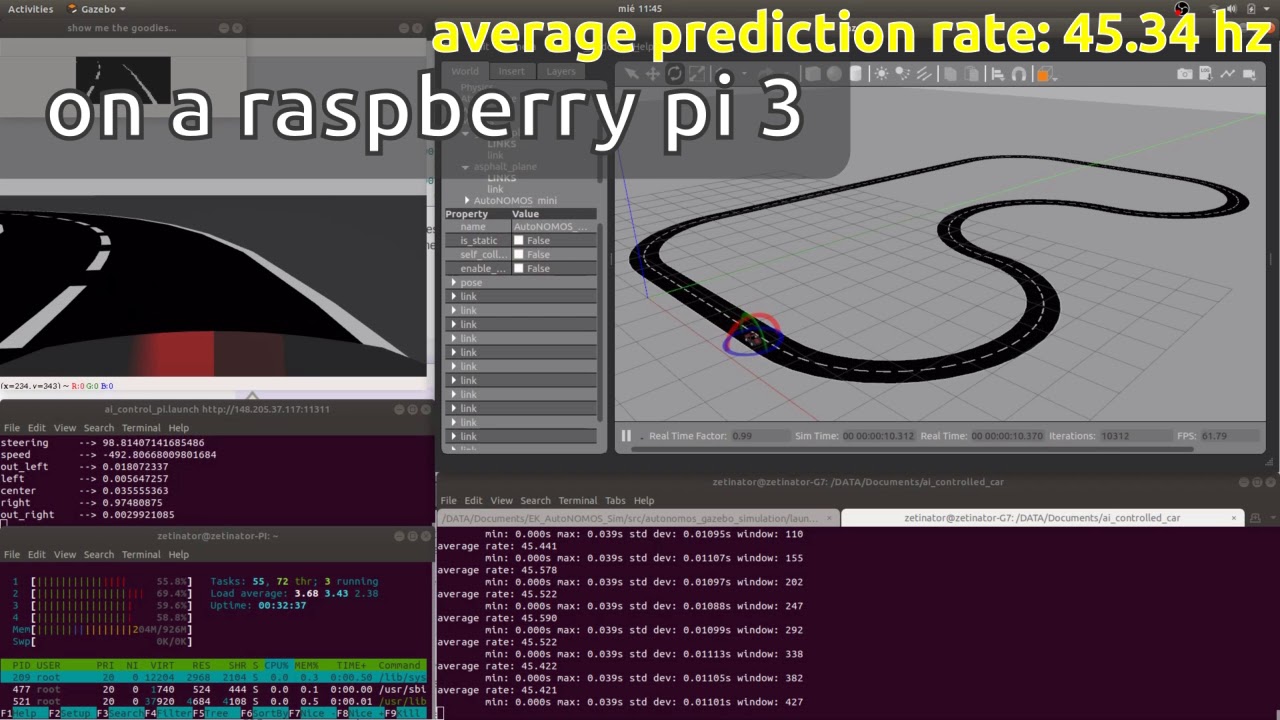This screenshot has height=720, width=1280.
Task: Click the F9 Kill button in htop
Action: (x=404, y=713)
